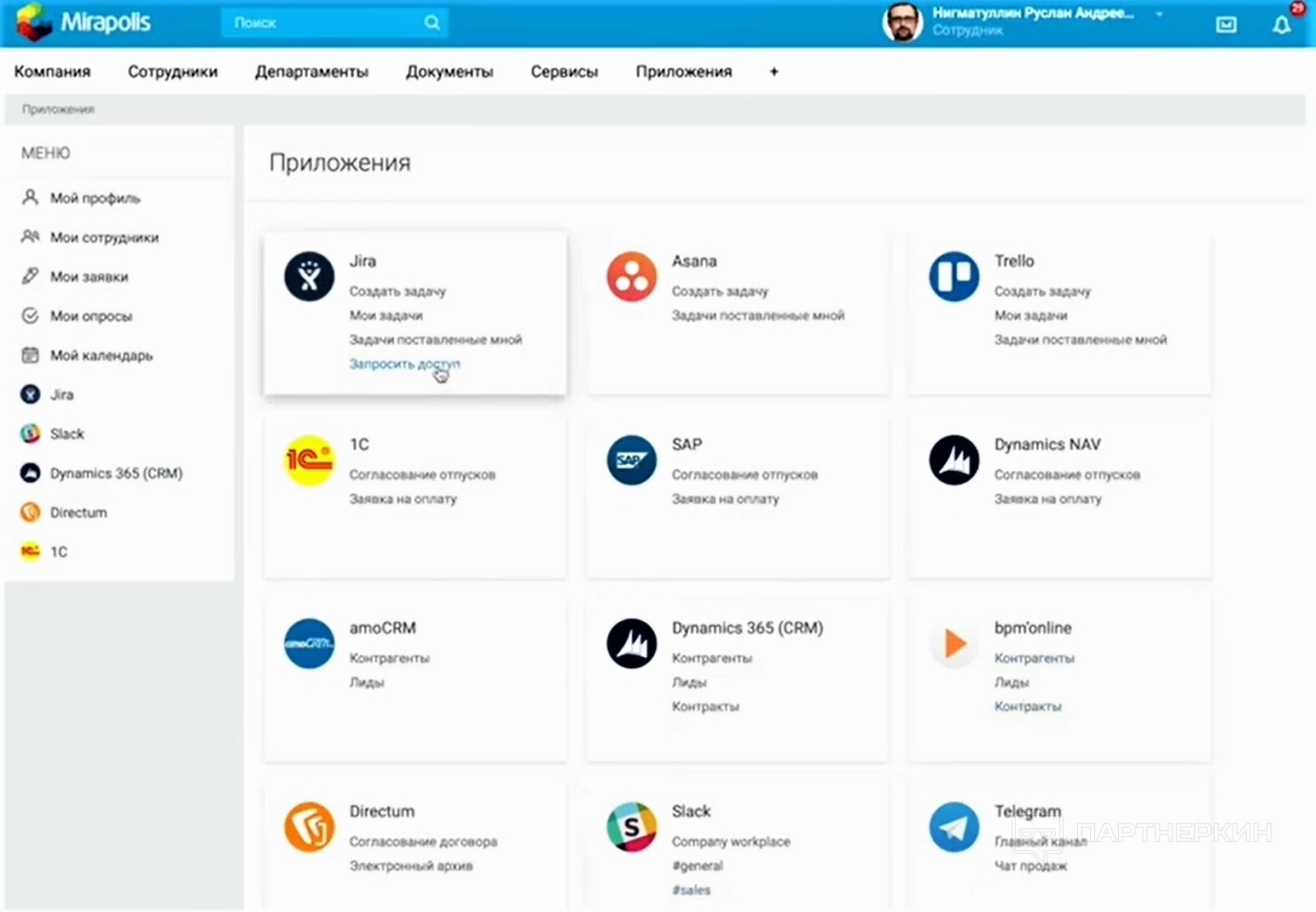Click Запросить доступ under Jira

404,363
